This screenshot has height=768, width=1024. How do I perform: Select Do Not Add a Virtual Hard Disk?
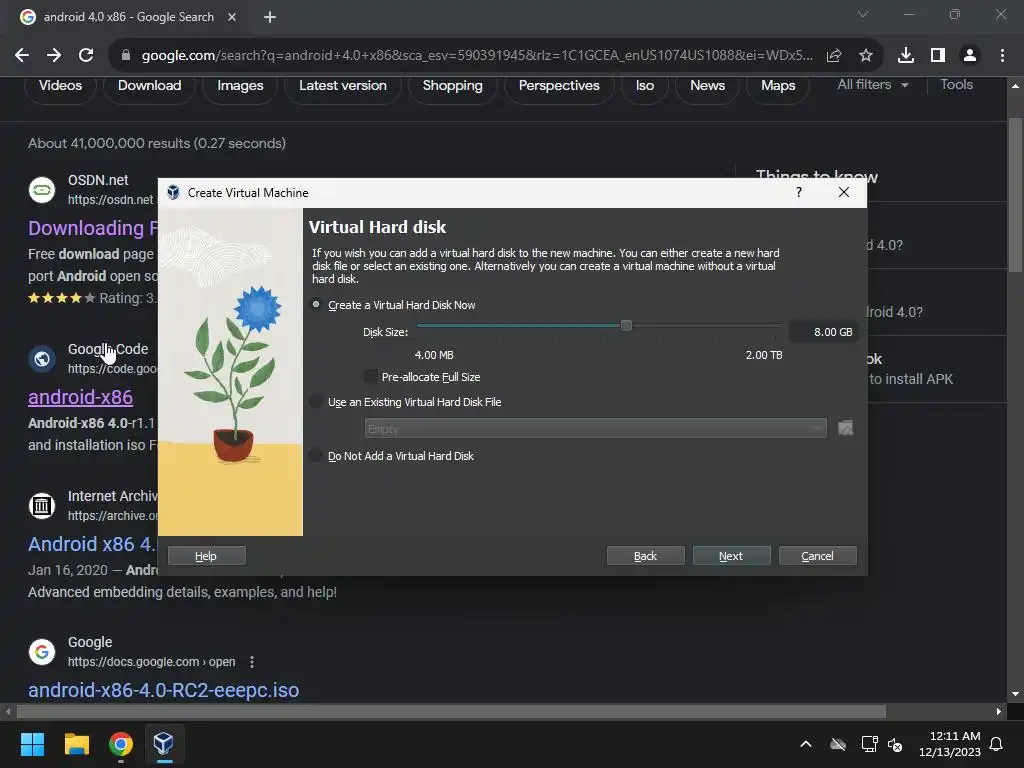tap(316, 456)
